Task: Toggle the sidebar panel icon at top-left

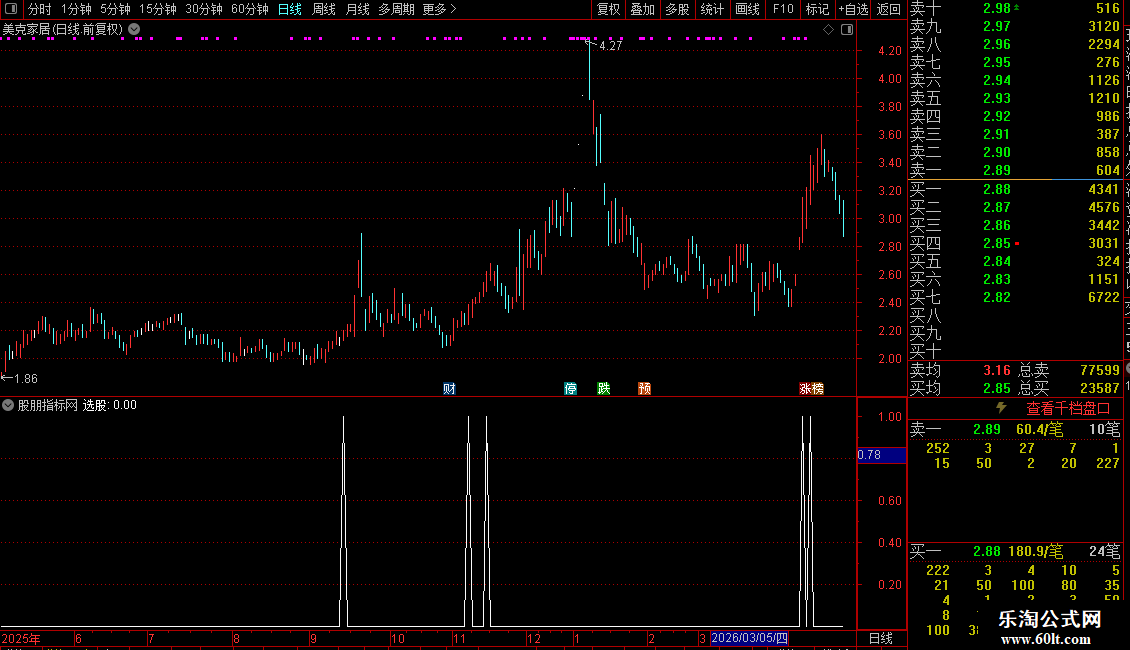Action: [x=11, y=9]
